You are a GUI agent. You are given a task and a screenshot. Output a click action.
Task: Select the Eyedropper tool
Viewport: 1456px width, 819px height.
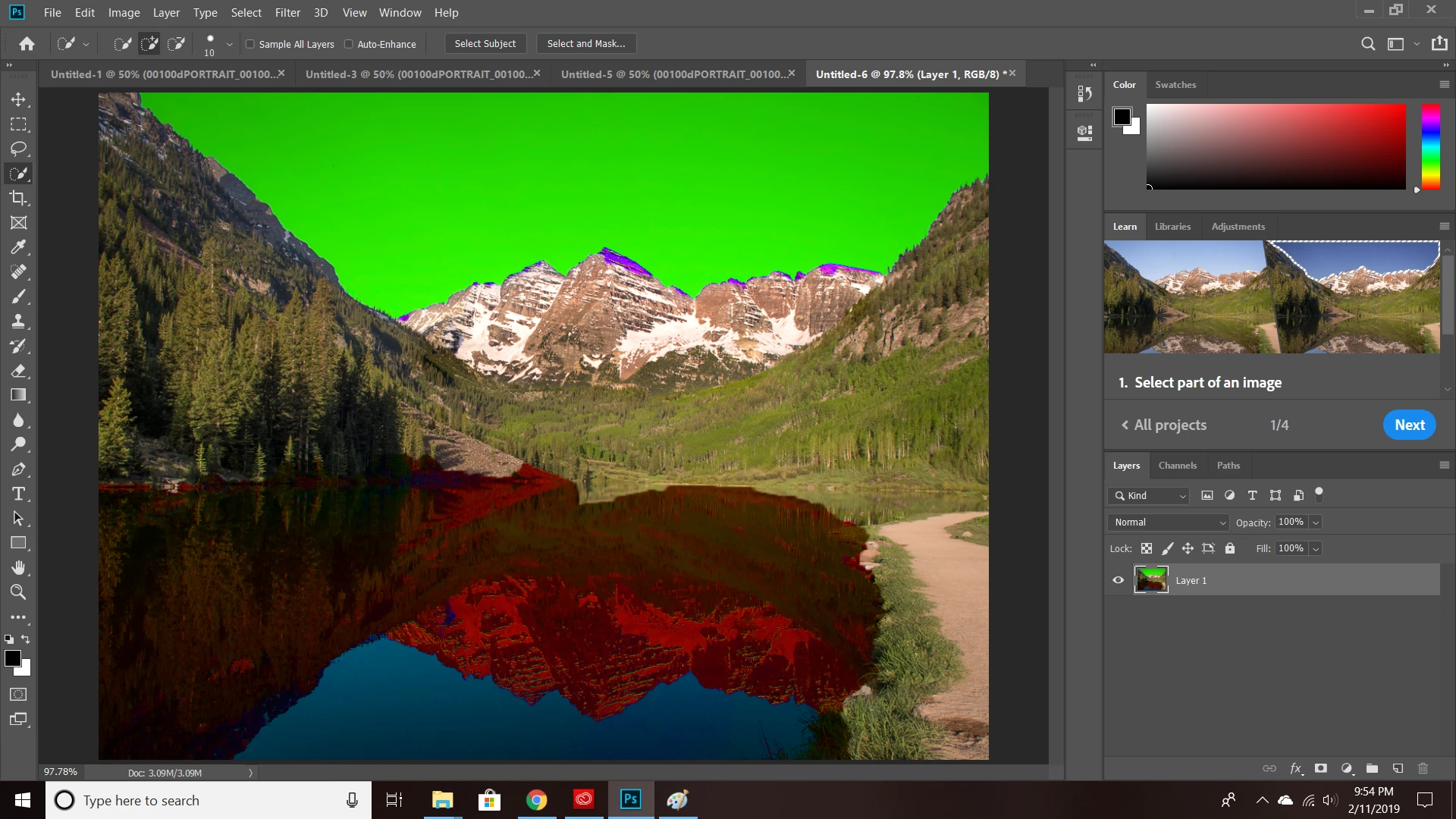click(x=18, y=247)
